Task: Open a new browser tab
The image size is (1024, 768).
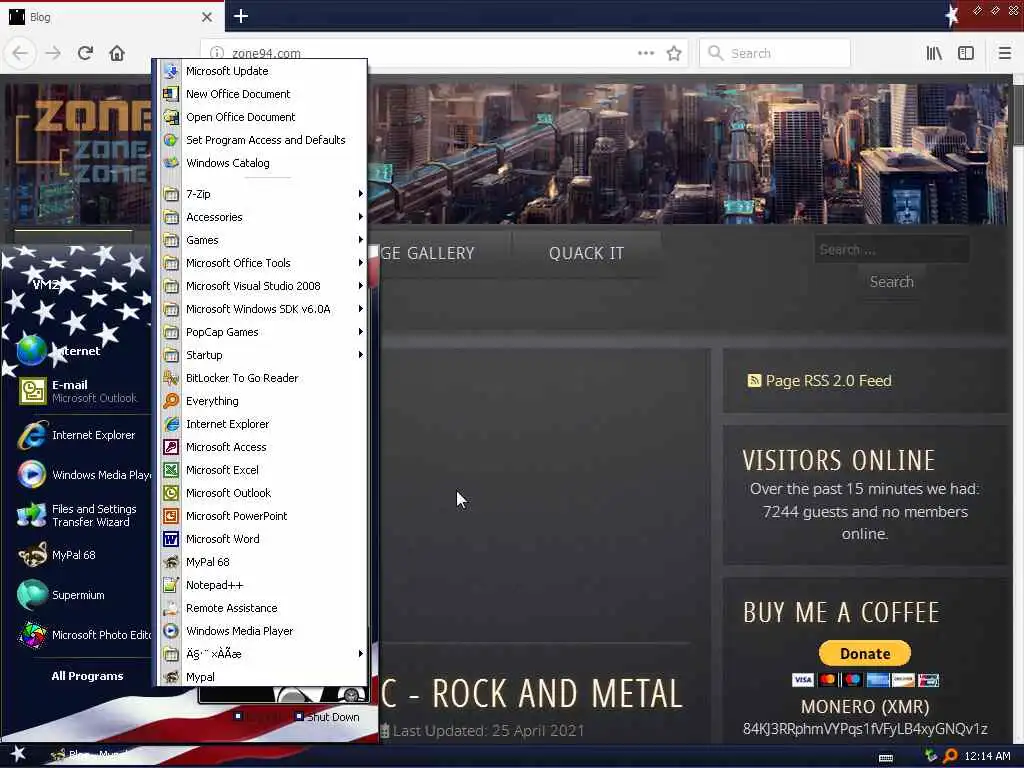Action: [x=241, y=16]
